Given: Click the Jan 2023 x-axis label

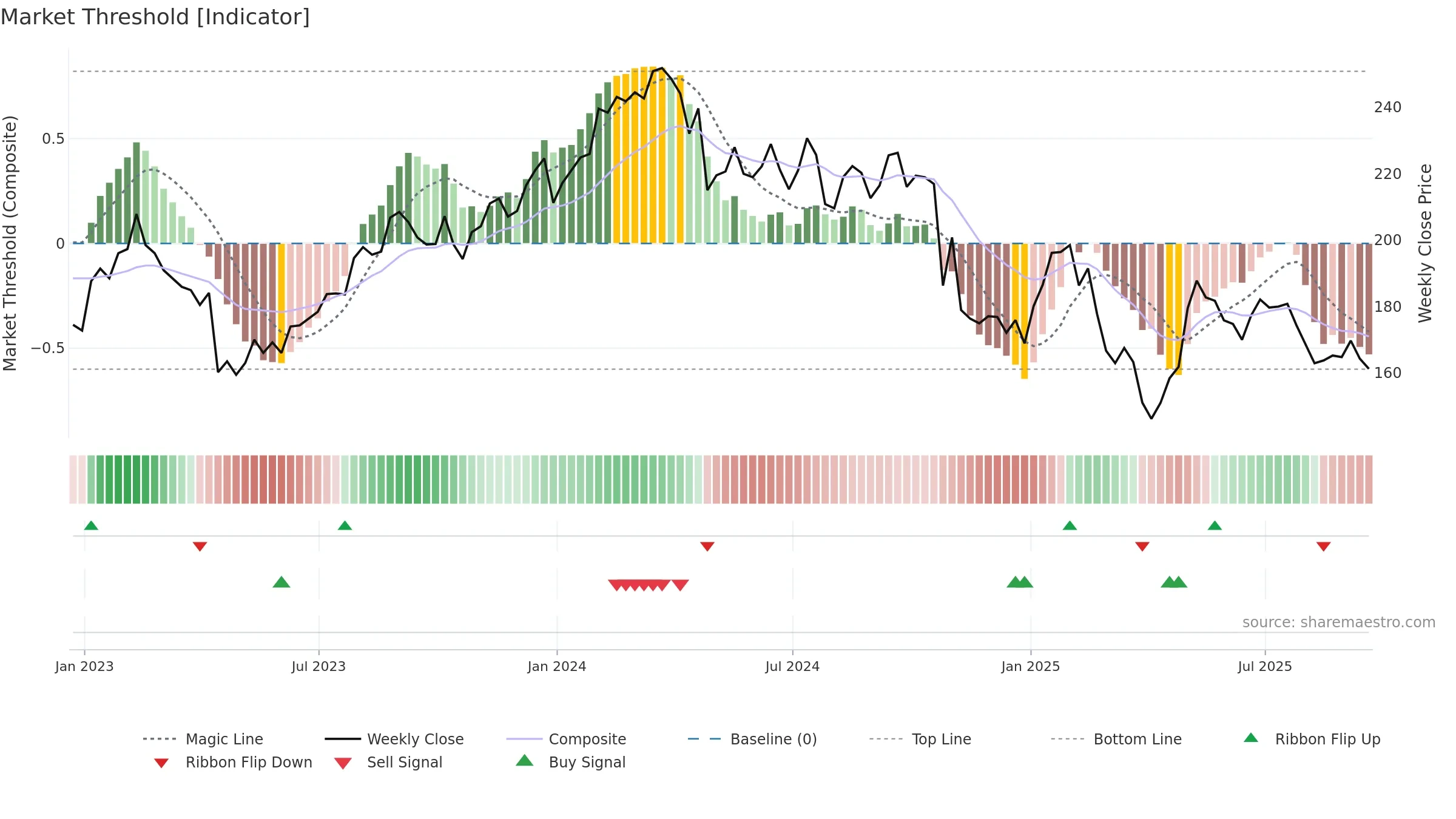Looking at the screenshot, I should point(84,666).
